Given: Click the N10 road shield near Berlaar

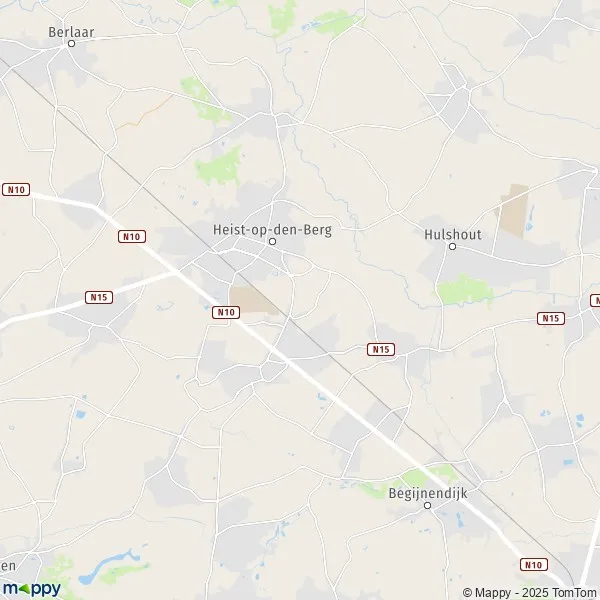Looking at the screenshot, I should (16, 189).
